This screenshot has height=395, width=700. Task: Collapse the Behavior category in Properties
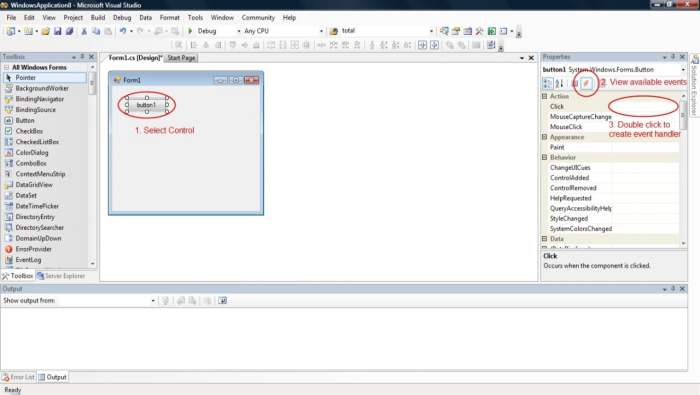click(x=544, y=157)
